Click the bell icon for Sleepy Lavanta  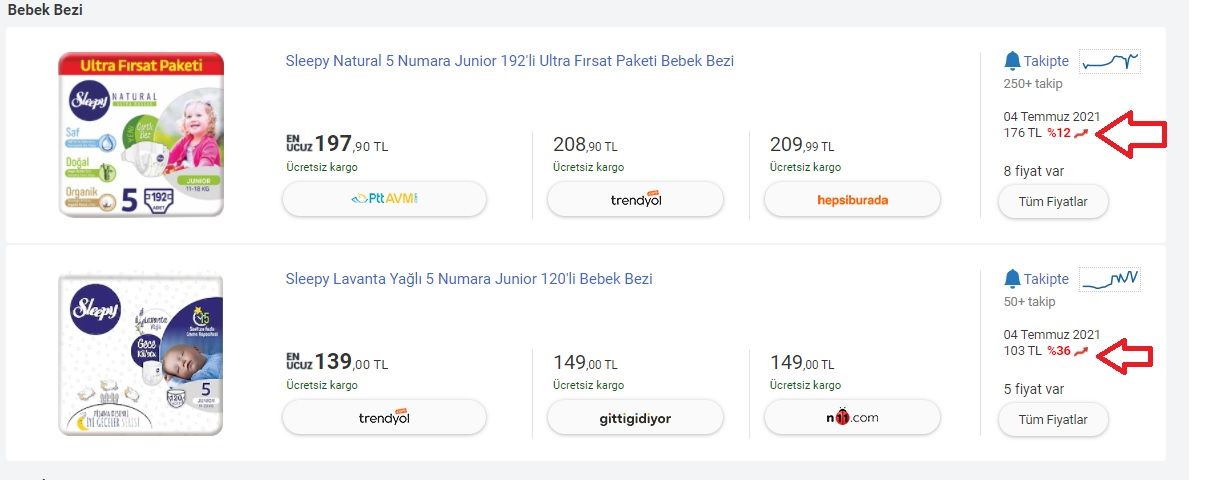(x=1012, y=279)
